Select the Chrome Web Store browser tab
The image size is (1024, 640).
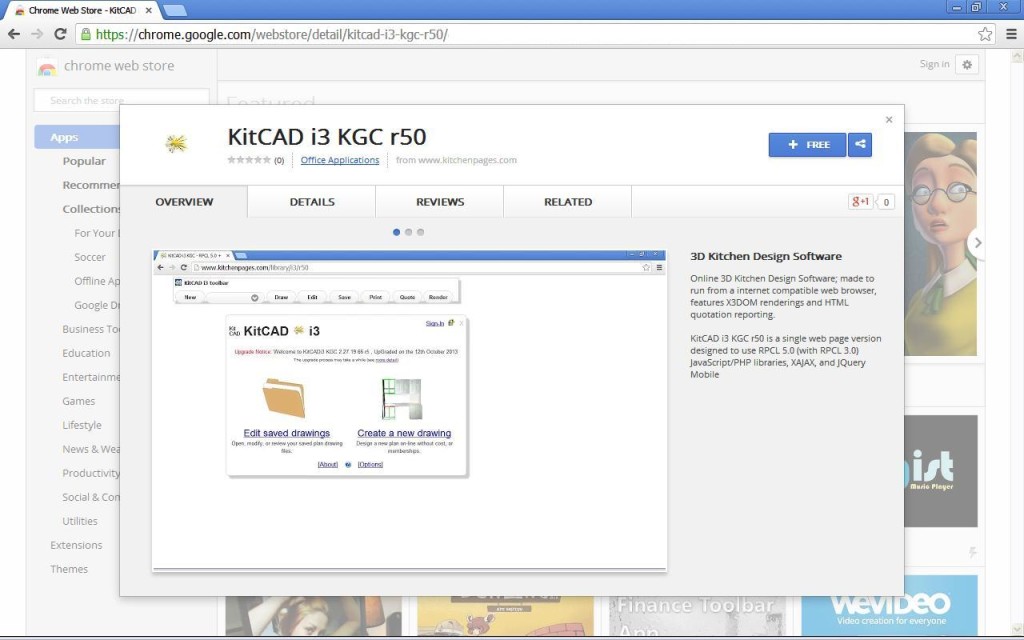(82, 10)
